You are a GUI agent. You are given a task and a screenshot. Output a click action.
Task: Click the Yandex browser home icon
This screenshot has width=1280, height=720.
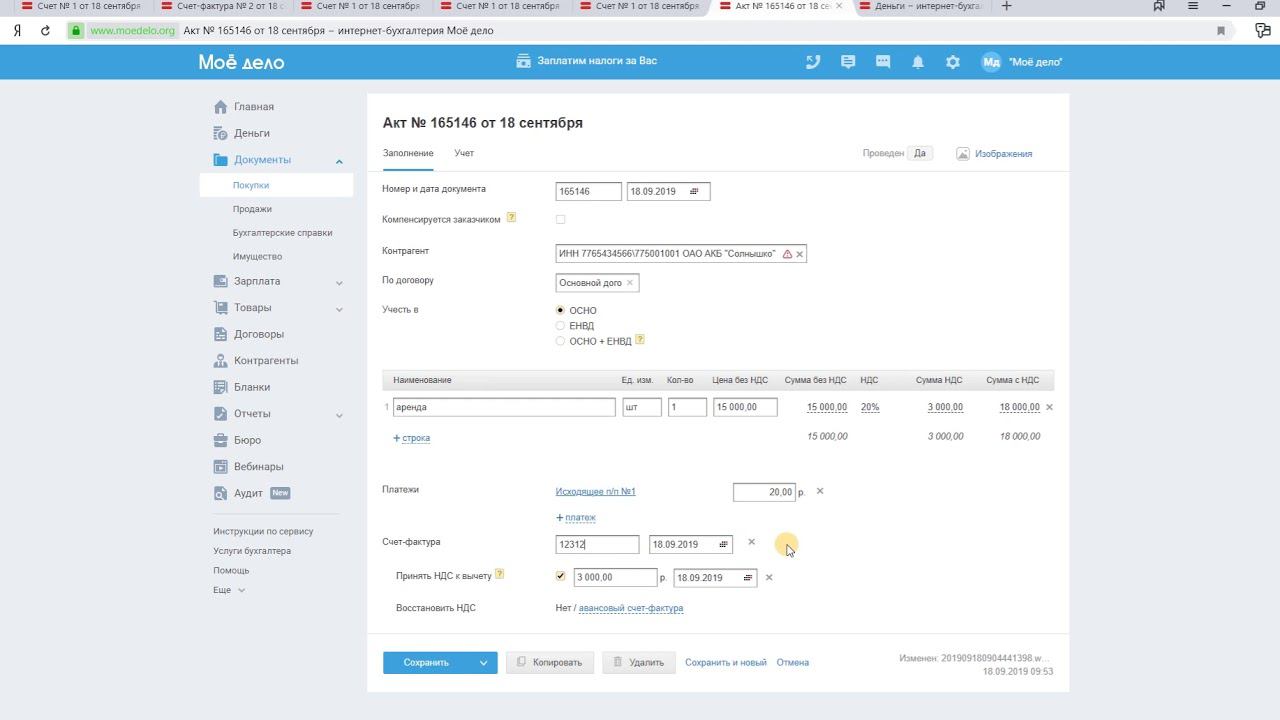point(17,31)
